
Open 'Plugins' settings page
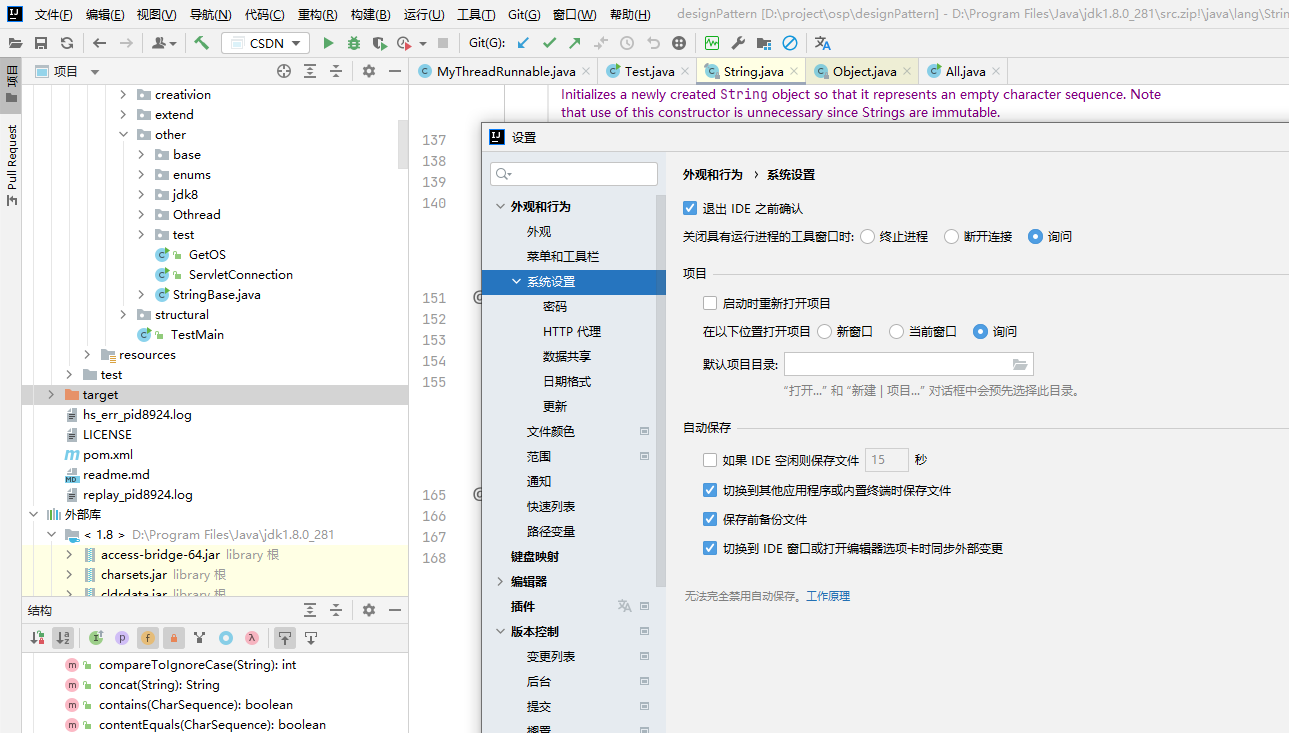point(523,606)
